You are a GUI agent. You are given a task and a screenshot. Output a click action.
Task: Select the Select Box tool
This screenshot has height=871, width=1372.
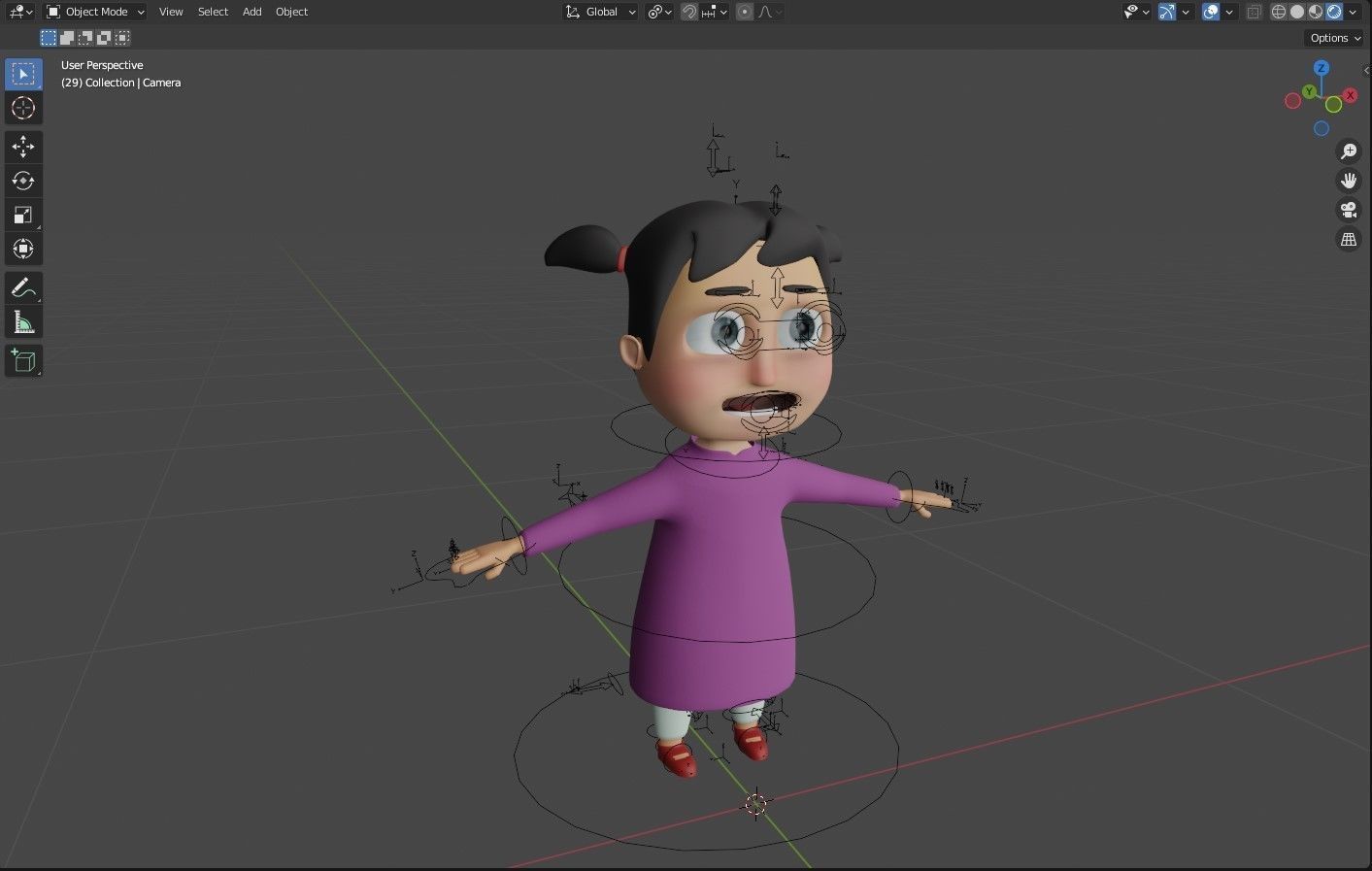23,74
